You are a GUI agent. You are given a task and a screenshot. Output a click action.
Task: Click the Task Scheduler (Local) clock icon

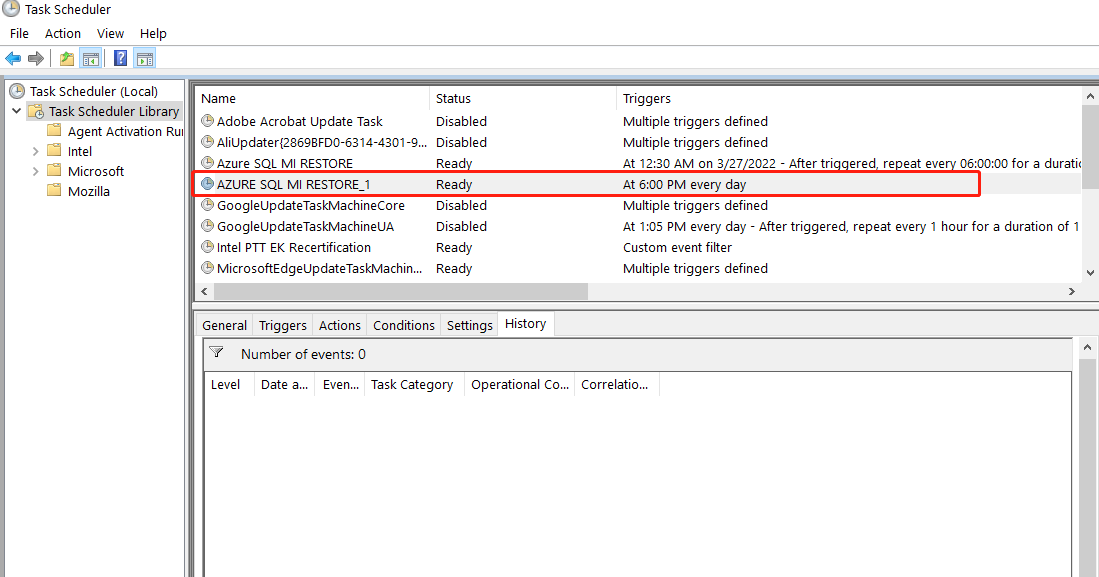tap(17, 90)
